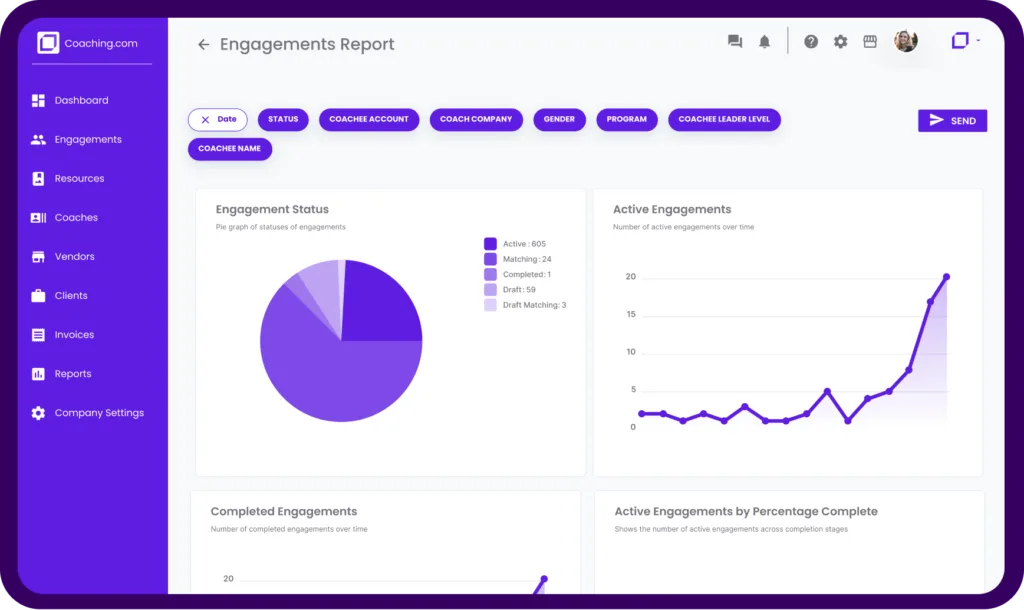
Task: Select the Dashboard grid icon in sidebar
Action: coord(38,100)
